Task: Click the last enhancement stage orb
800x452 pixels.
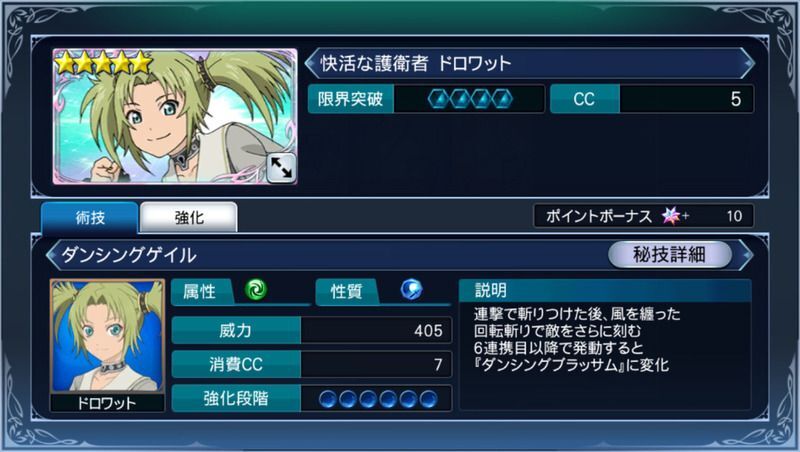Action: tap(428, 399)
